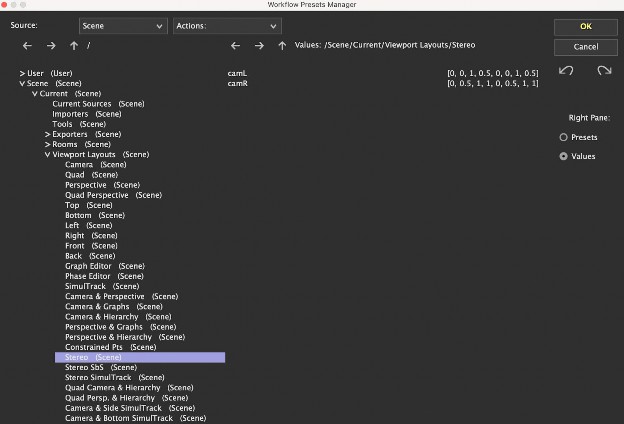Click the left pane forward arrow
The image size is (624, 424).
point(50,46)
